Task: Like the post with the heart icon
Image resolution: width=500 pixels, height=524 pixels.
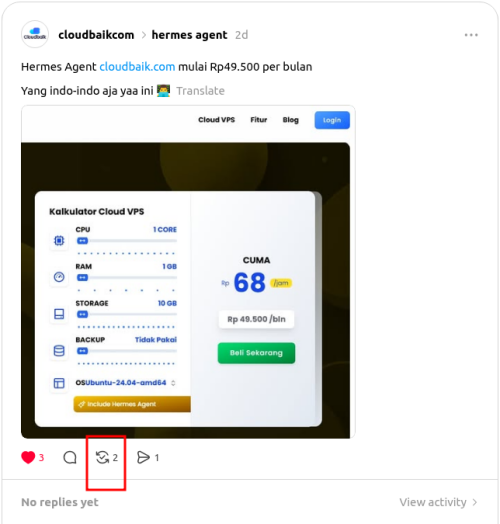Action: [x=28, y=457]
